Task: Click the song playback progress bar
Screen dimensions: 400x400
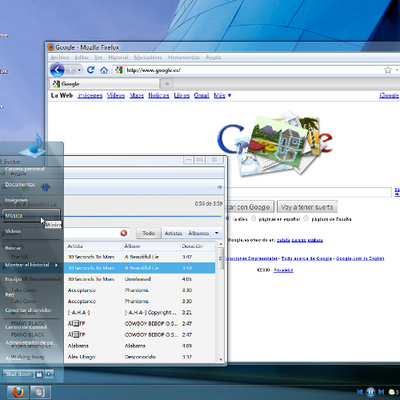Action: pyautogui.click(x=143, y=216)
